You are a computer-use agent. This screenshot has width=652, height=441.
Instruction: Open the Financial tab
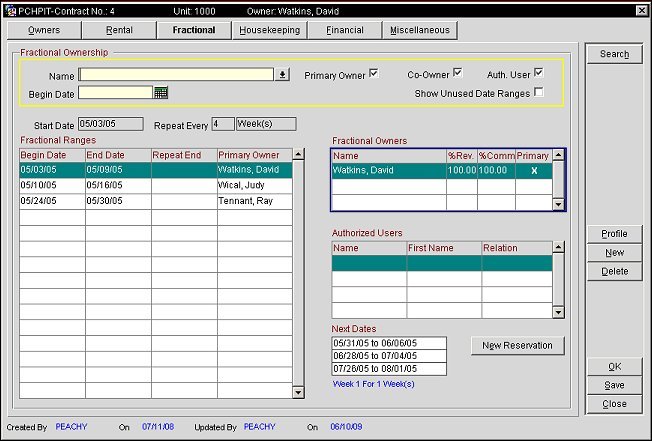point(344,30)
